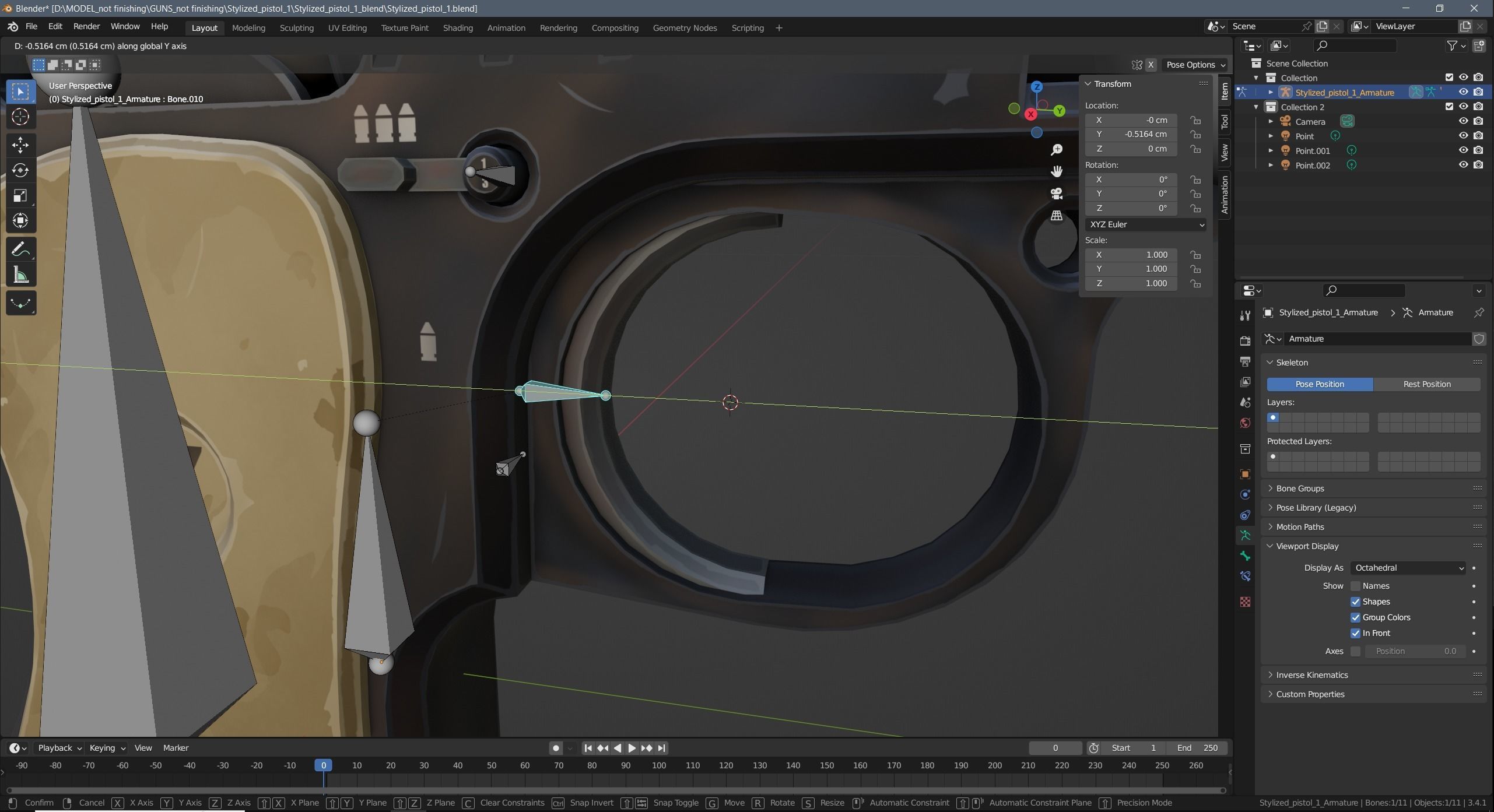
Task: Select the Cursor tool
Action: (x=20, y=117)
